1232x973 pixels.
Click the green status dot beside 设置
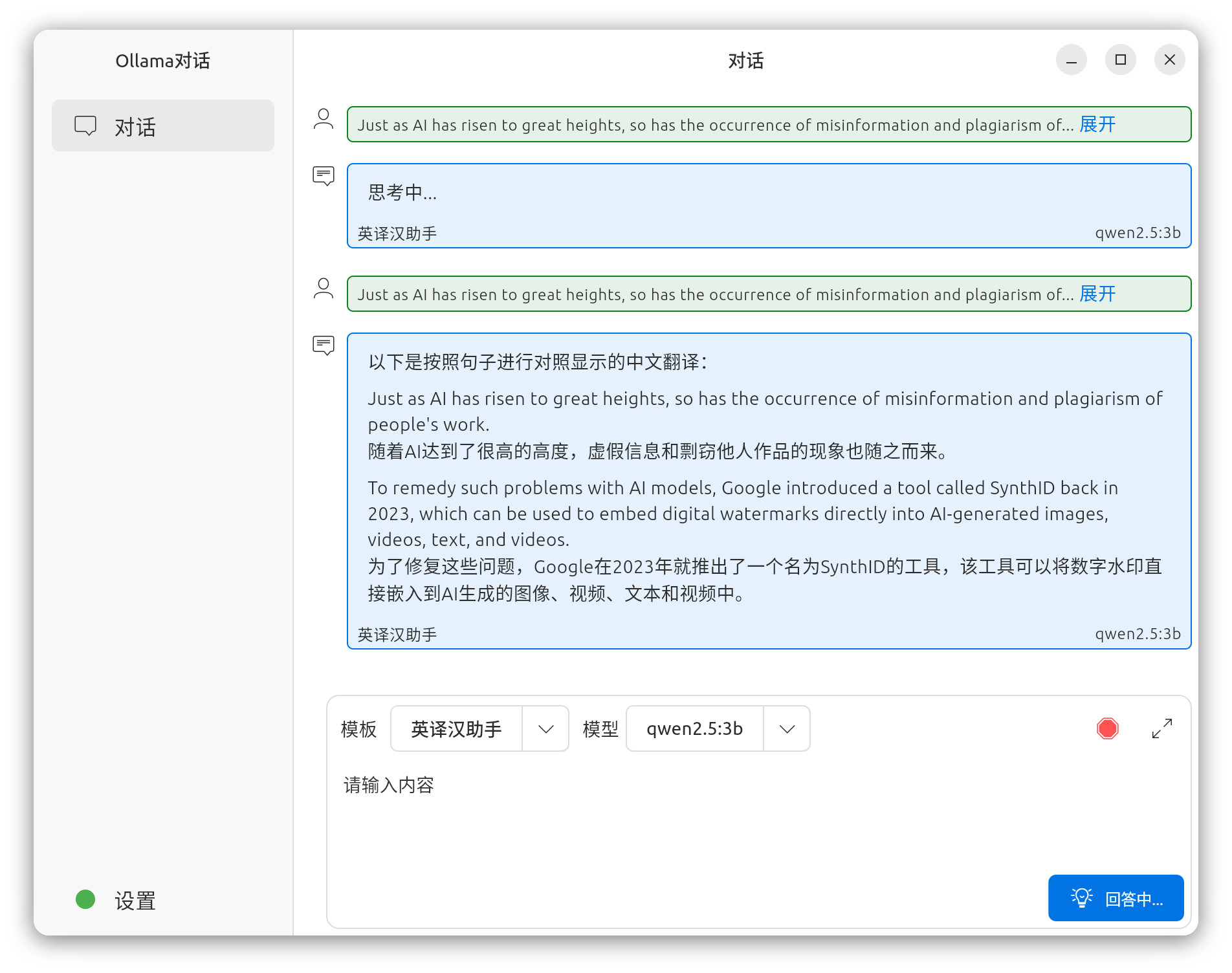coord(85,899)
